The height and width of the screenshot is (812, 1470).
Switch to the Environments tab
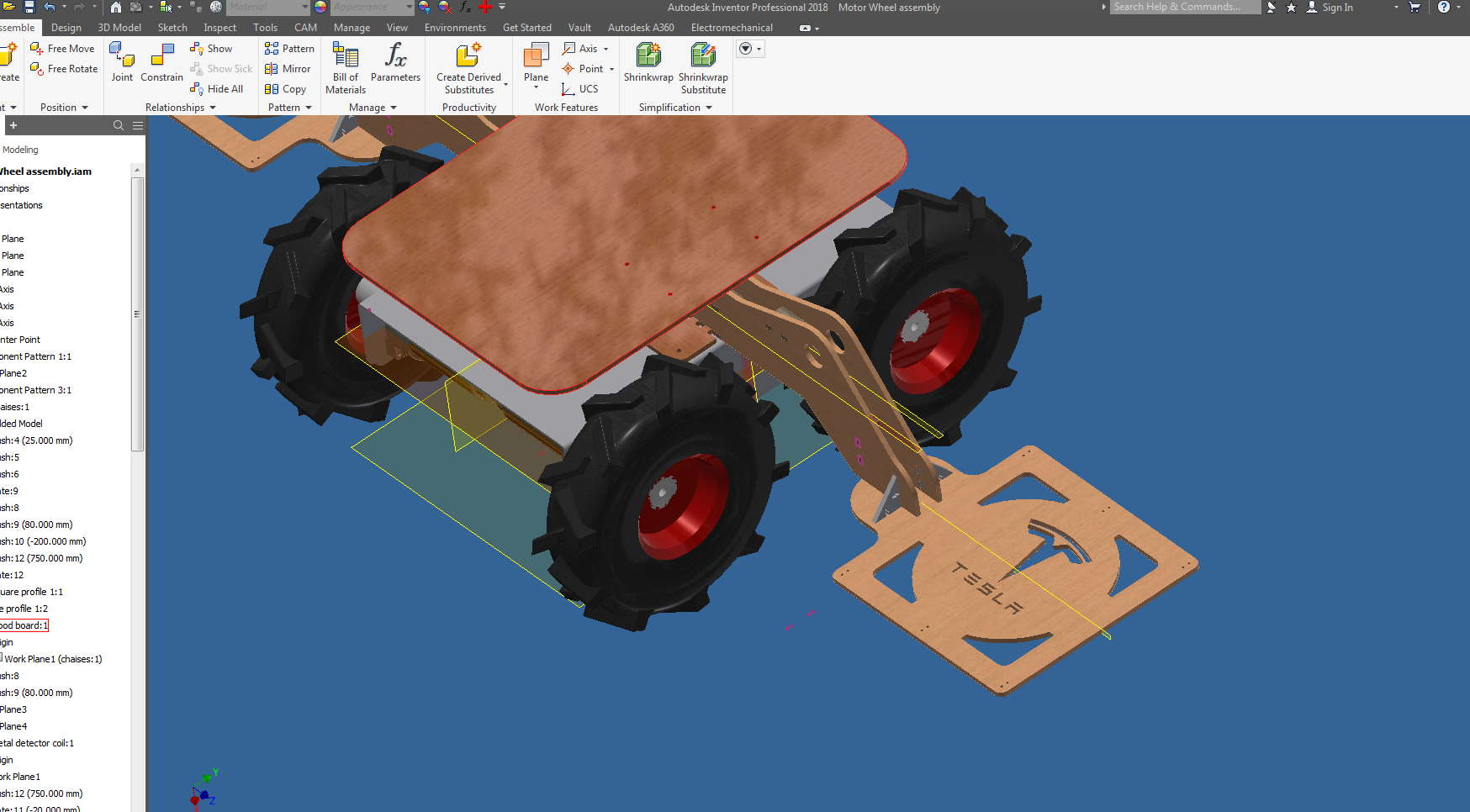coord(455,28)
